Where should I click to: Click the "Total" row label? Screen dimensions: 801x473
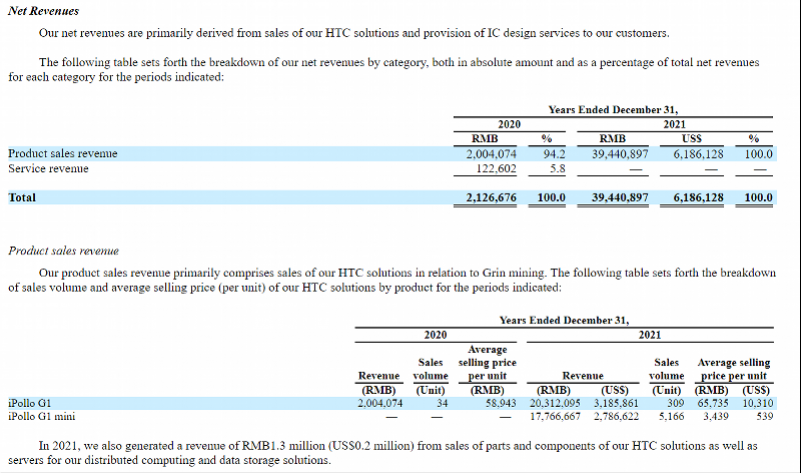(x=22, y=198)
